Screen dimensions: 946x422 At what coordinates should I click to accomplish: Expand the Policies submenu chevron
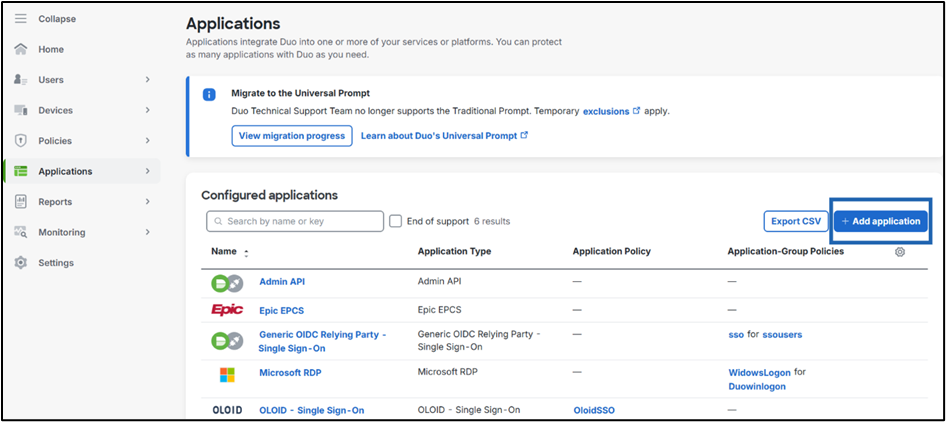coord(147,141)
